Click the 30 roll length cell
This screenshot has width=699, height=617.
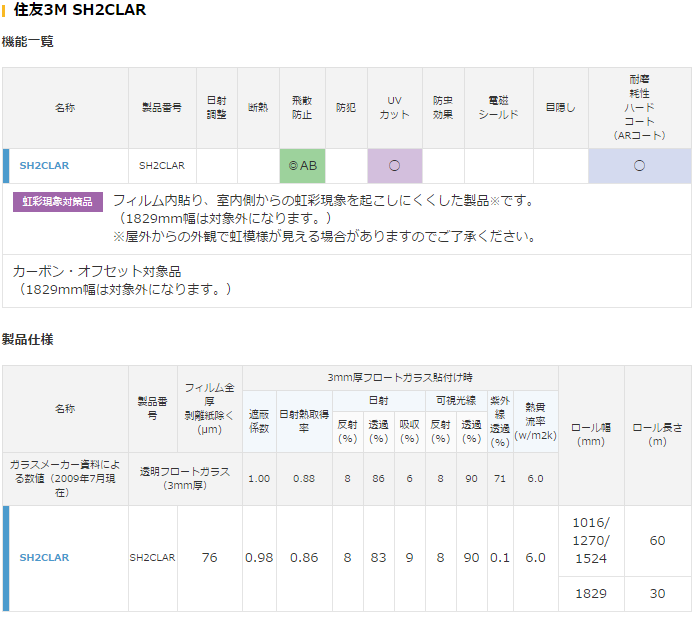(x=658, y=593)
